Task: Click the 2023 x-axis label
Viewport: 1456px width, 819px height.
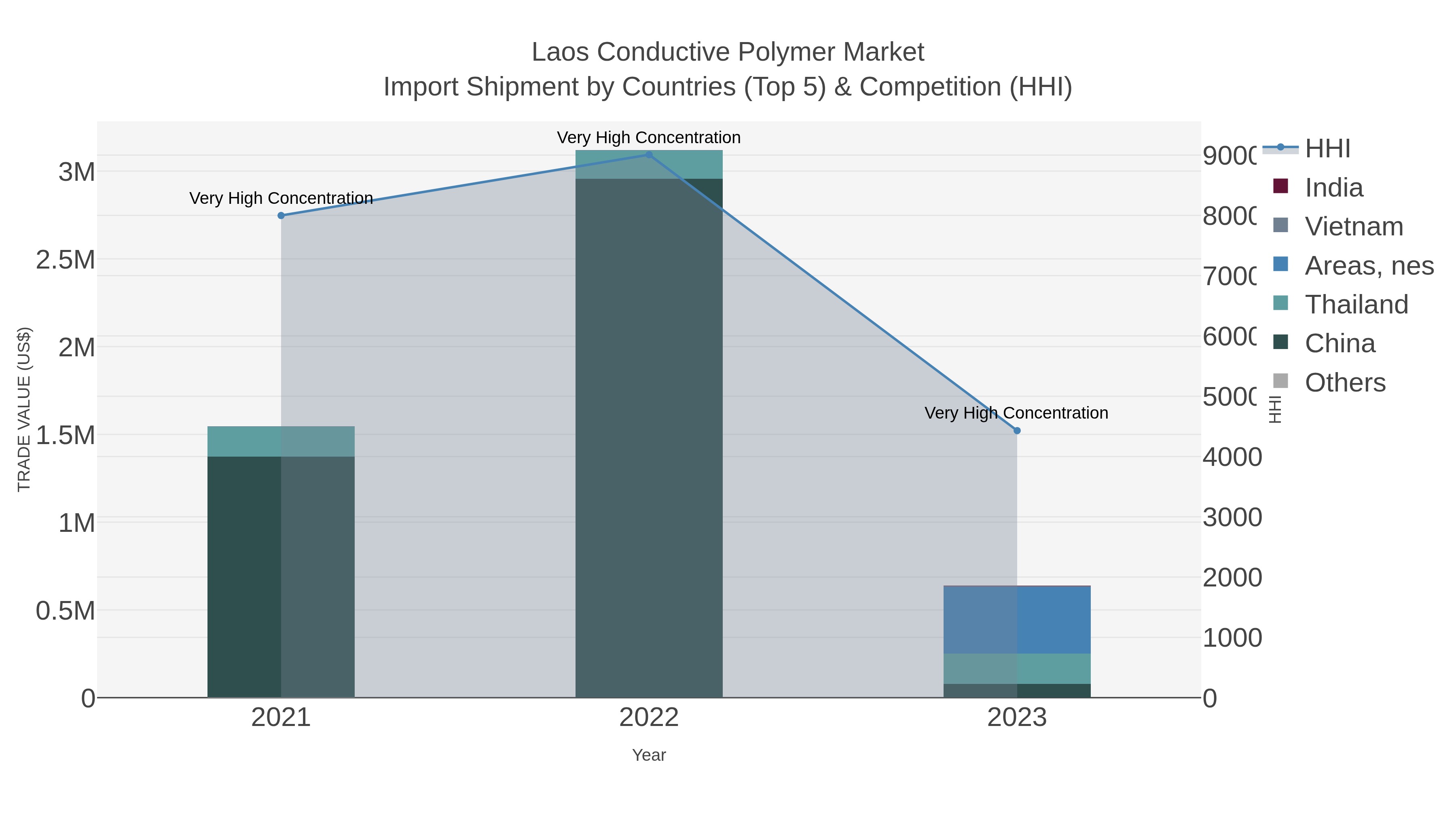Action: pos(1017,718)
